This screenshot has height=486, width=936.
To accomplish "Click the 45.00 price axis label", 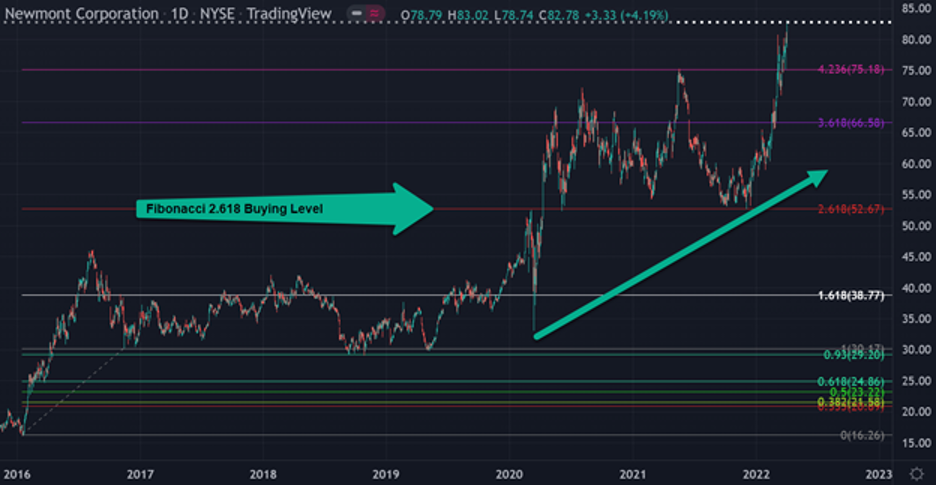I will click(x=916, y=257).
